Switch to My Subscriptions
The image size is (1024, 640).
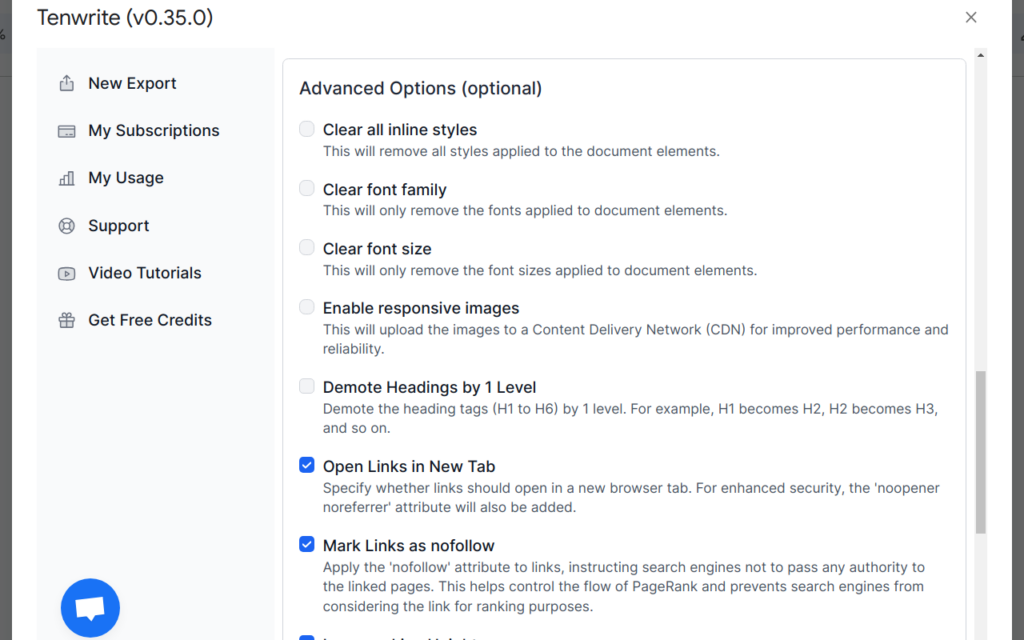[154, 130]
